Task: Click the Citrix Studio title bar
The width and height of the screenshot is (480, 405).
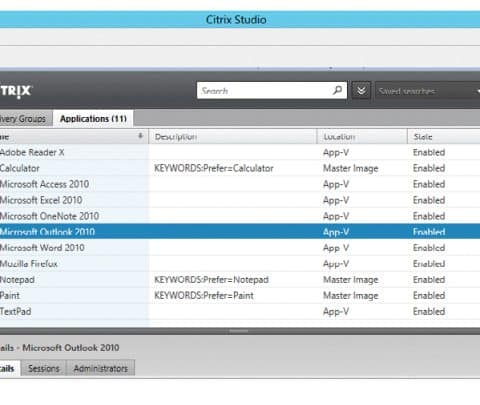Action: [240, 20]
